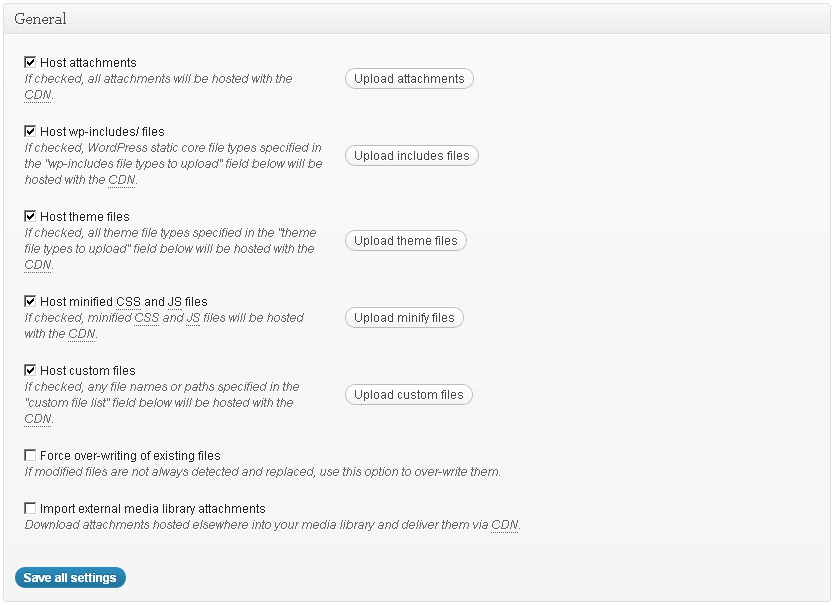This screenshot has width=834, height=605.
Task: Click Save all settings
Action: (x=69, y=577)
